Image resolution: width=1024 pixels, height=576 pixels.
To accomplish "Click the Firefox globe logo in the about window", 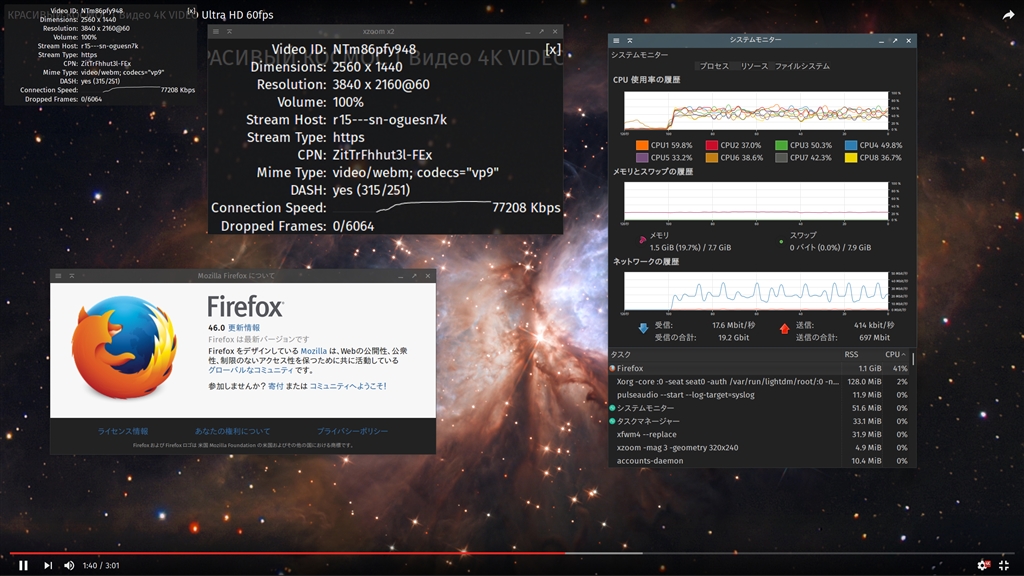I will [124, 347].
